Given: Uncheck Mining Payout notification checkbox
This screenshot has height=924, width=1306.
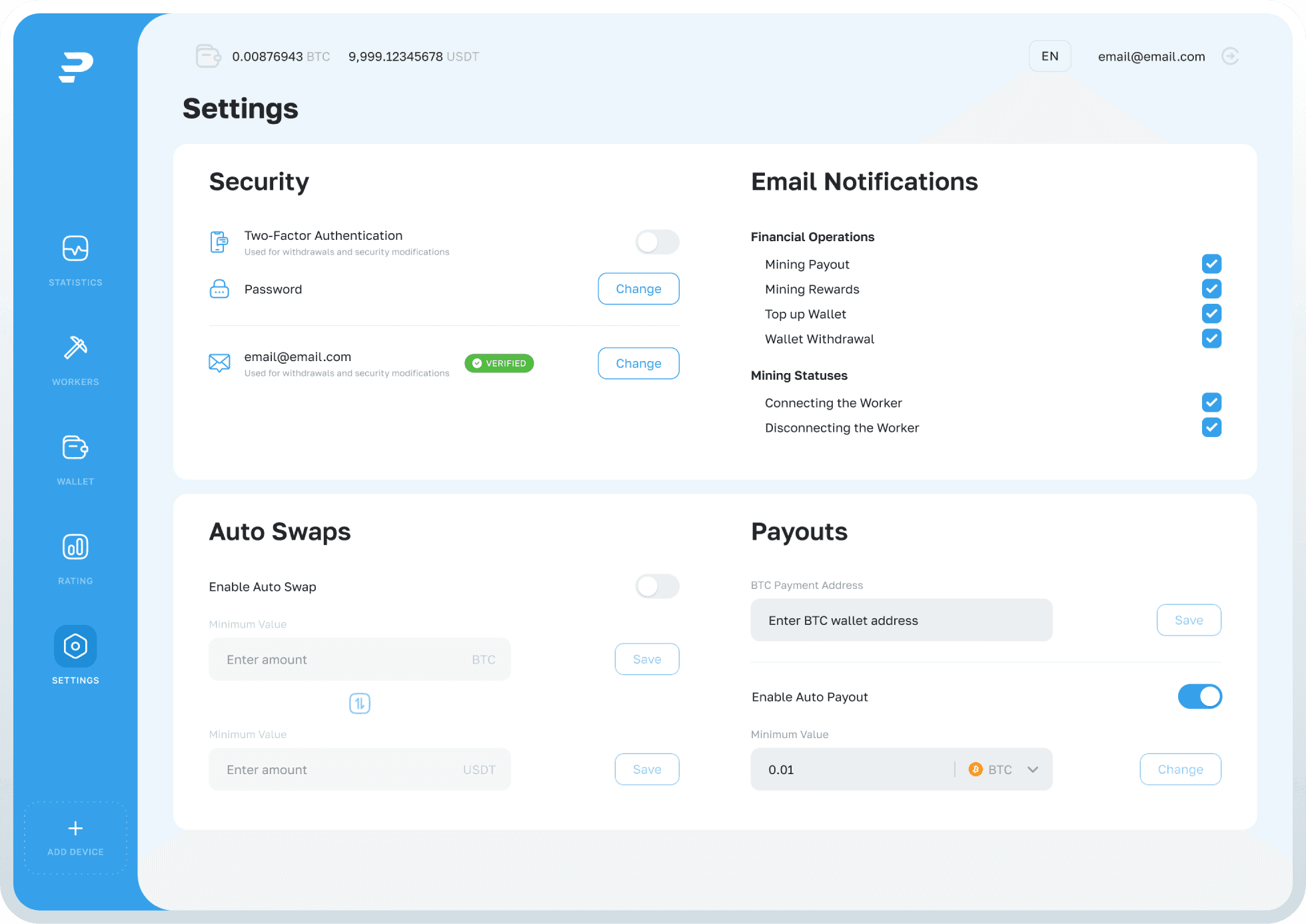Looking at the screenshot, I should tap(1211, 264).
